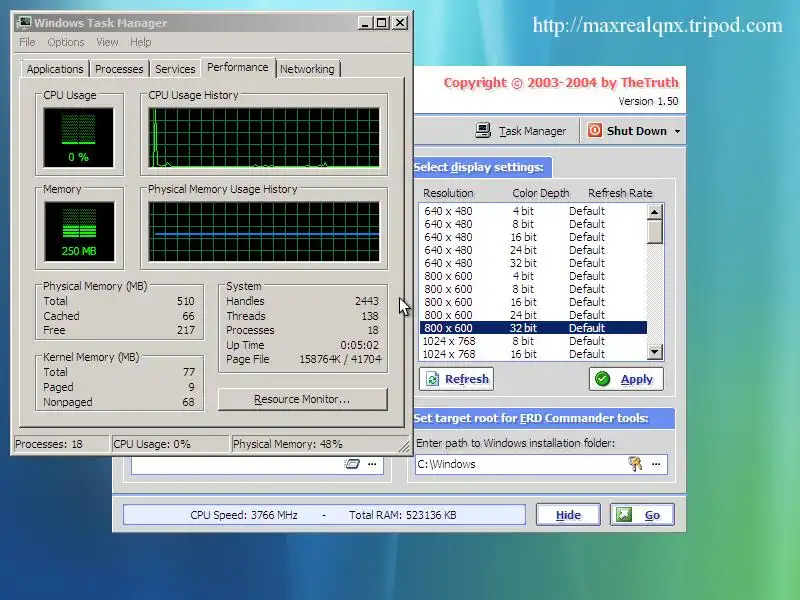Switch to the Services tab
This screenshot has width=800, height=600.
pyautogui.click(x=175, y=69)
